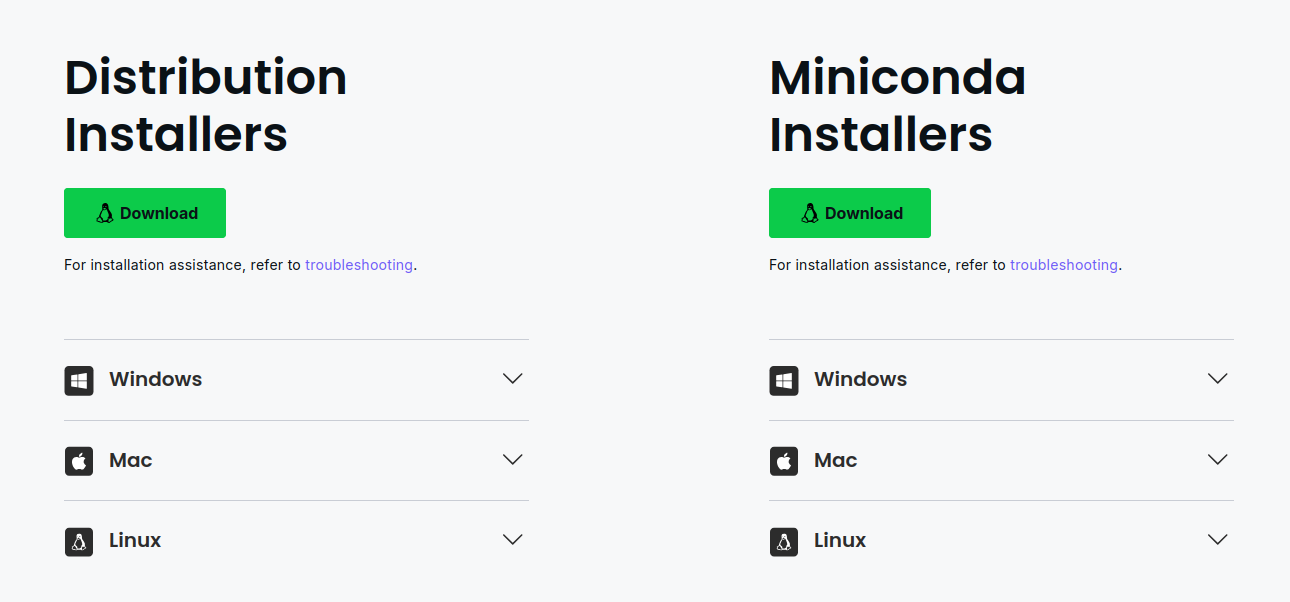Click the Miniconda Installers heading
Screen dimensions: 1290x602
click(x=898, y=106)
